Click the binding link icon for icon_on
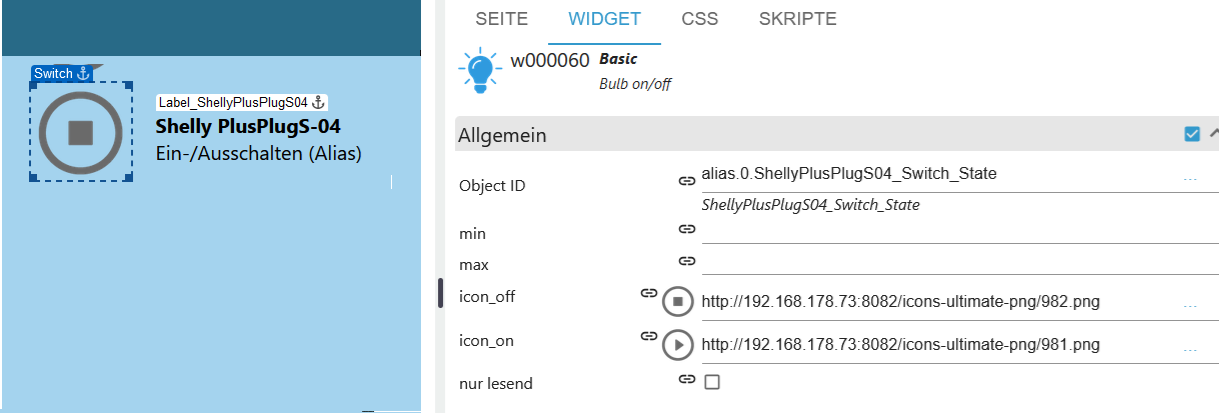This screenshot has height=413, width=1219. coord(649,336)
